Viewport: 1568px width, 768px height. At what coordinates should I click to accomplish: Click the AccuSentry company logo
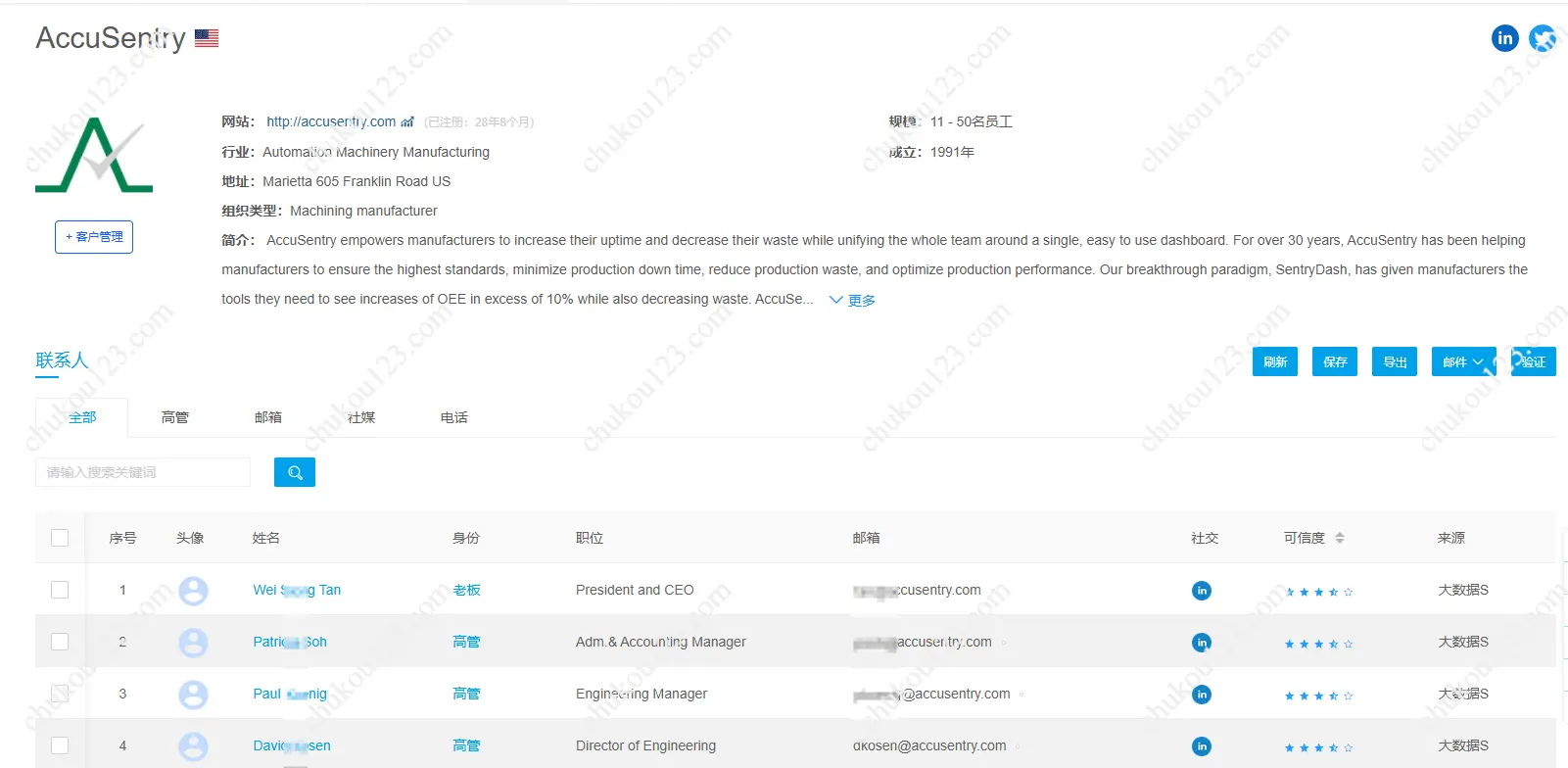(x=94, y=155)
